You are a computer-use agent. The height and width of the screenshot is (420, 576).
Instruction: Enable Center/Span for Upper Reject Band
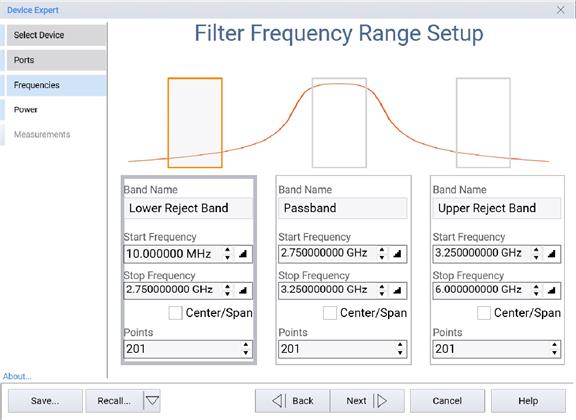pyautogui.click(x=483, y=313)
